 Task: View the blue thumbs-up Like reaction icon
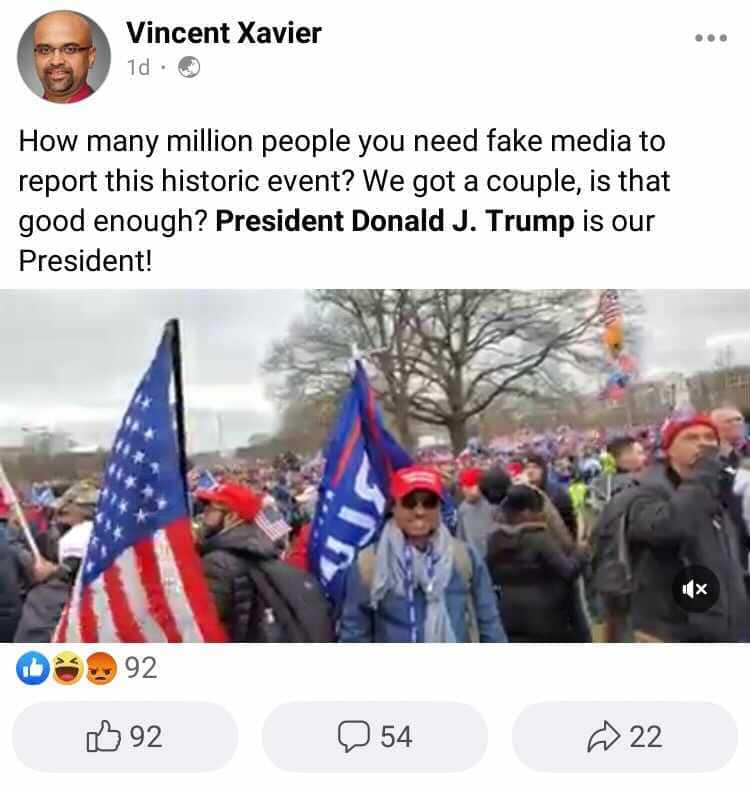(33, 668)
